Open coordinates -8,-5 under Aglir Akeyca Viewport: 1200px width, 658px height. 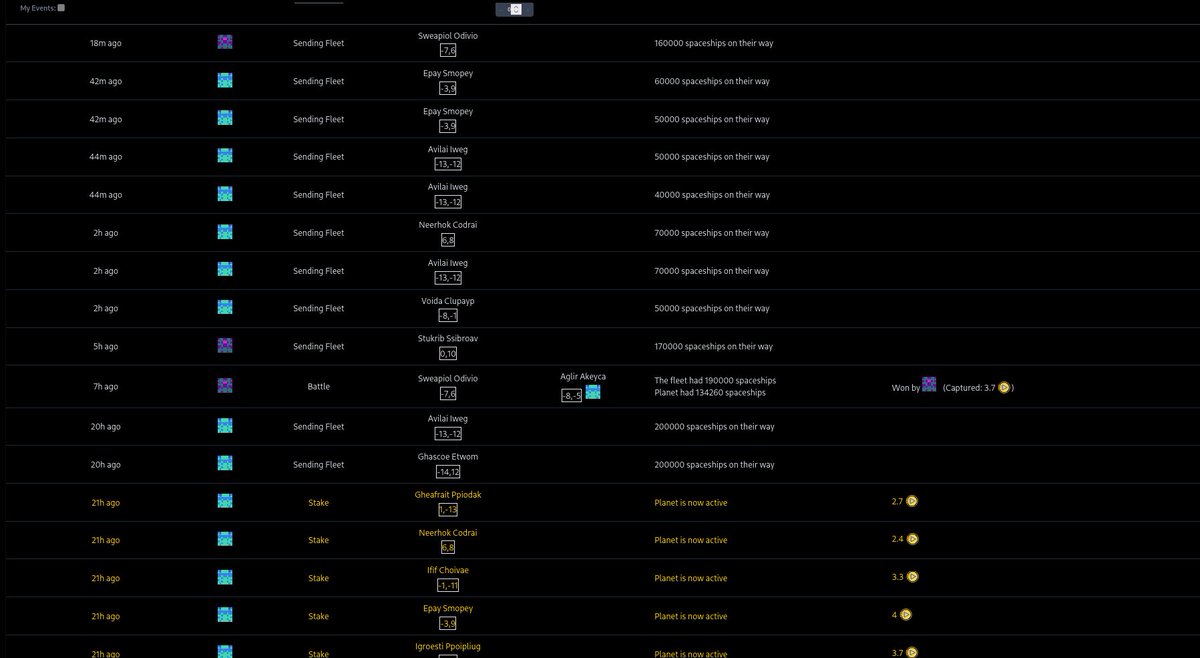(x=571, y=395)
